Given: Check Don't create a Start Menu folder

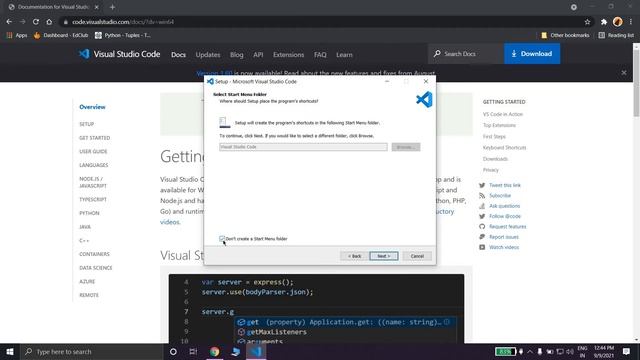Looking at the screenshot, I should (222, 238).
